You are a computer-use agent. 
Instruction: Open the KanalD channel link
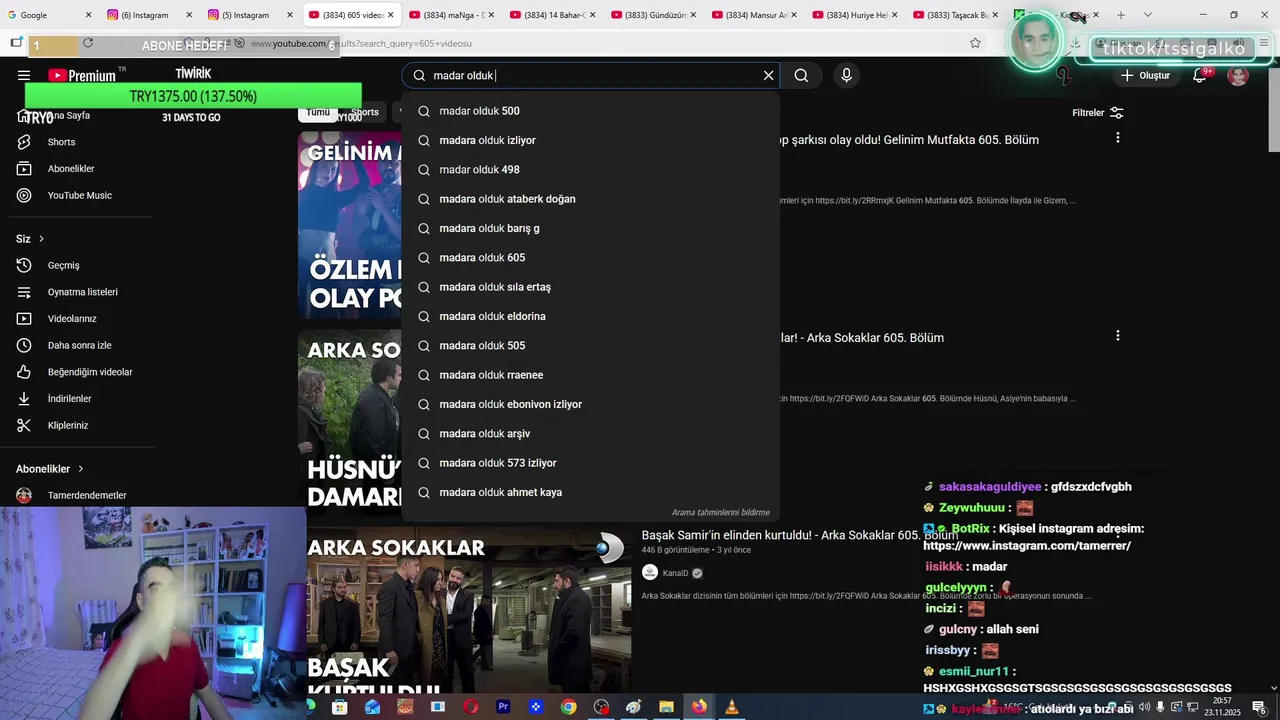point(675,573)
